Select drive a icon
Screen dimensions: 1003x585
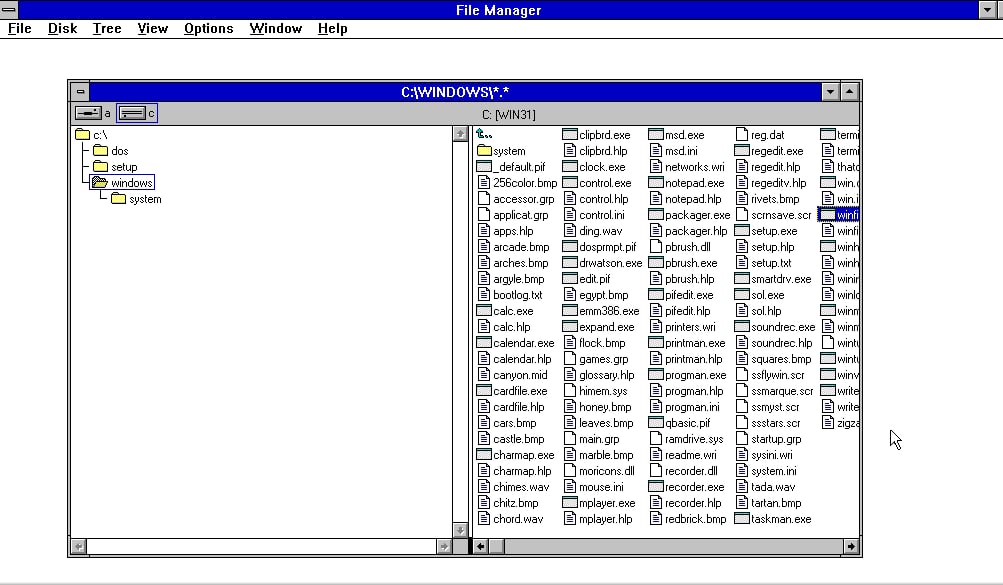(88, 113)
